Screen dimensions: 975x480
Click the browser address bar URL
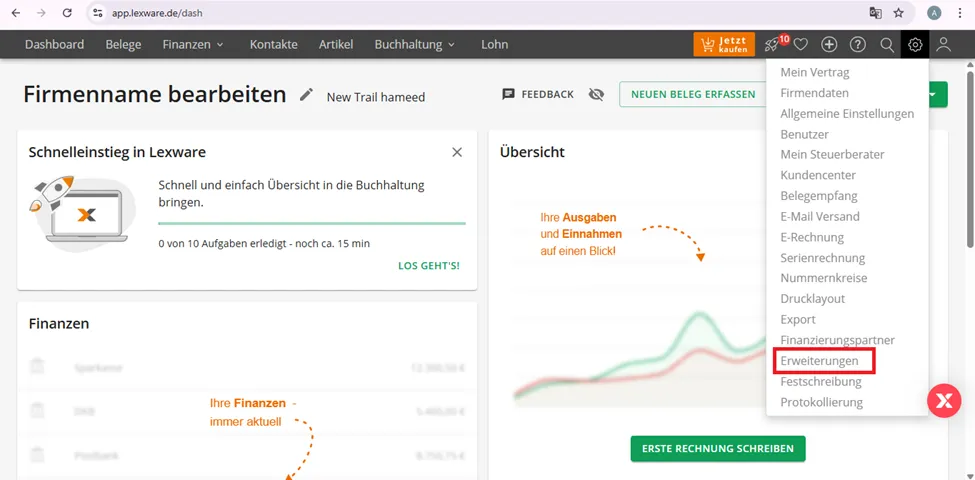pyautogui.click(x=157, y=13)
